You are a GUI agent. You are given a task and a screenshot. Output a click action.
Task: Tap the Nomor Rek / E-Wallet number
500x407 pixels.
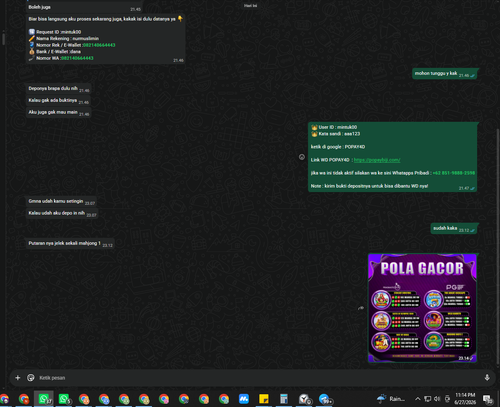tap(99, 45)
